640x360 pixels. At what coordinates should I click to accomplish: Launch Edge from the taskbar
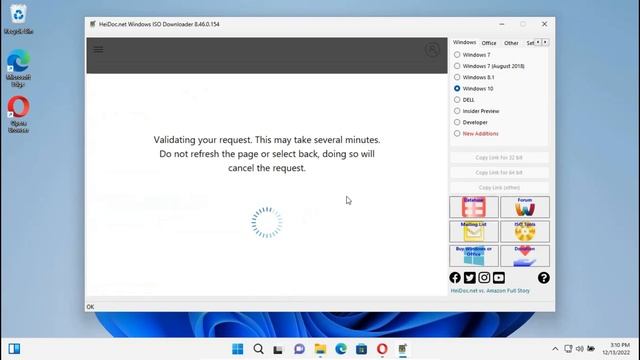tap(341, 349)
